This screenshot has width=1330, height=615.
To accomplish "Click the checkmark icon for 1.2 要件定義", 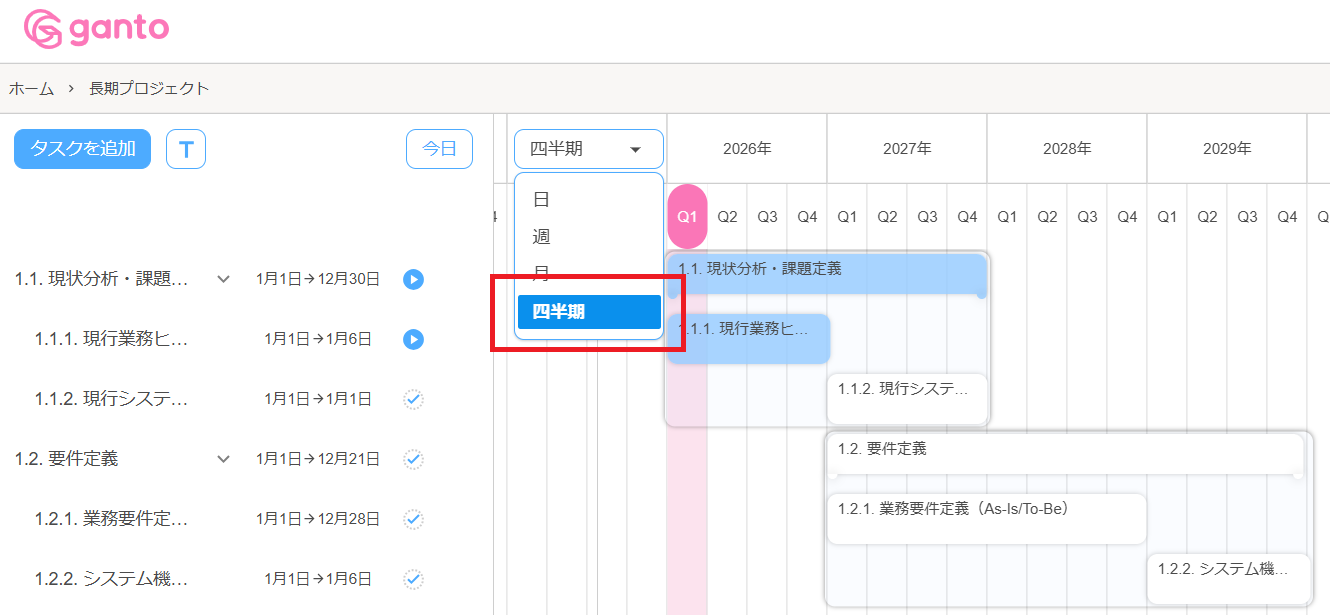I will (413, 459).
